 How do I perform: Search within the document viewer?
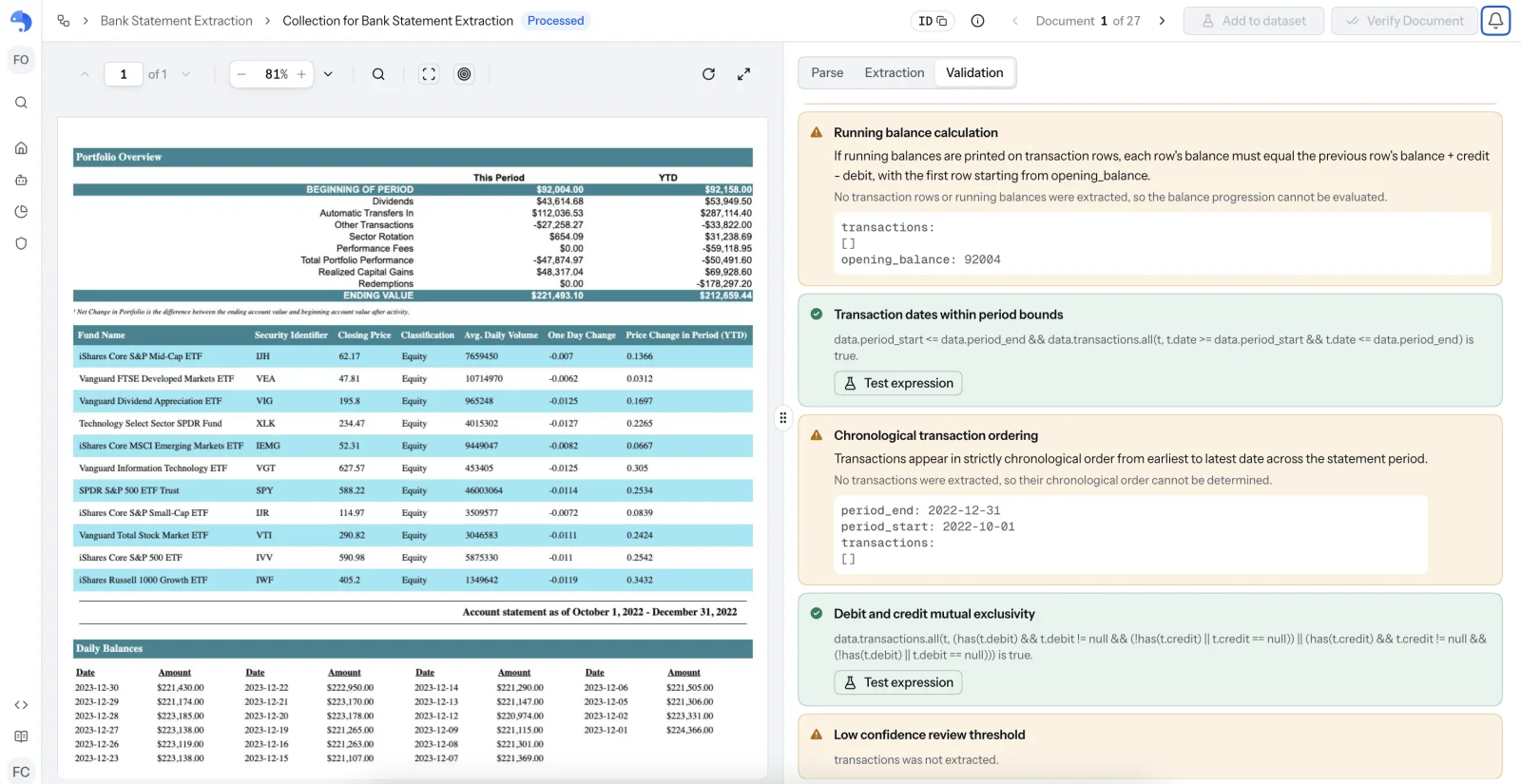click(378, 74)
